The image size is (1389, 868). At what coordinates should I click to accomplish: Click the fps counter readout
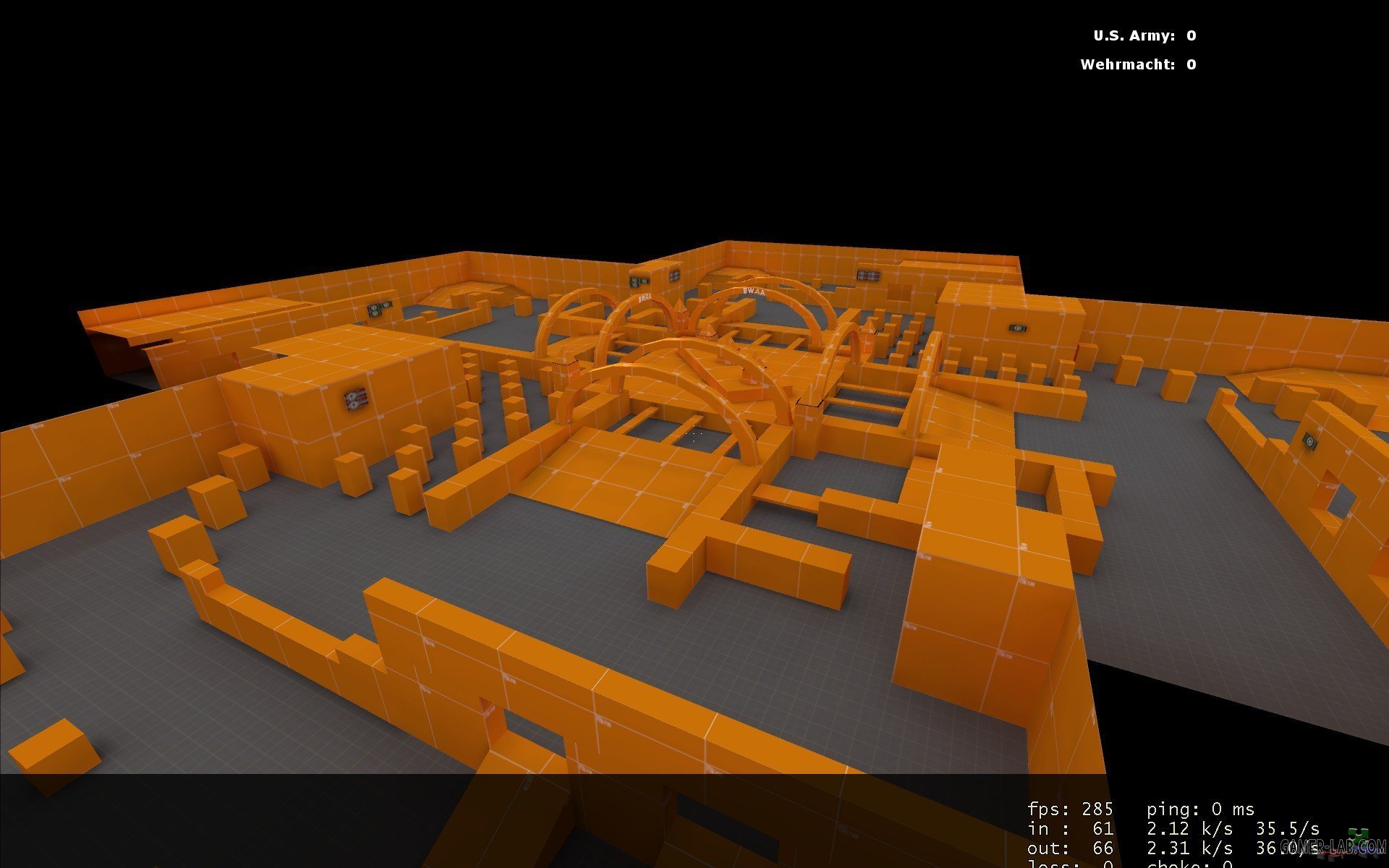coord(1070,809)
